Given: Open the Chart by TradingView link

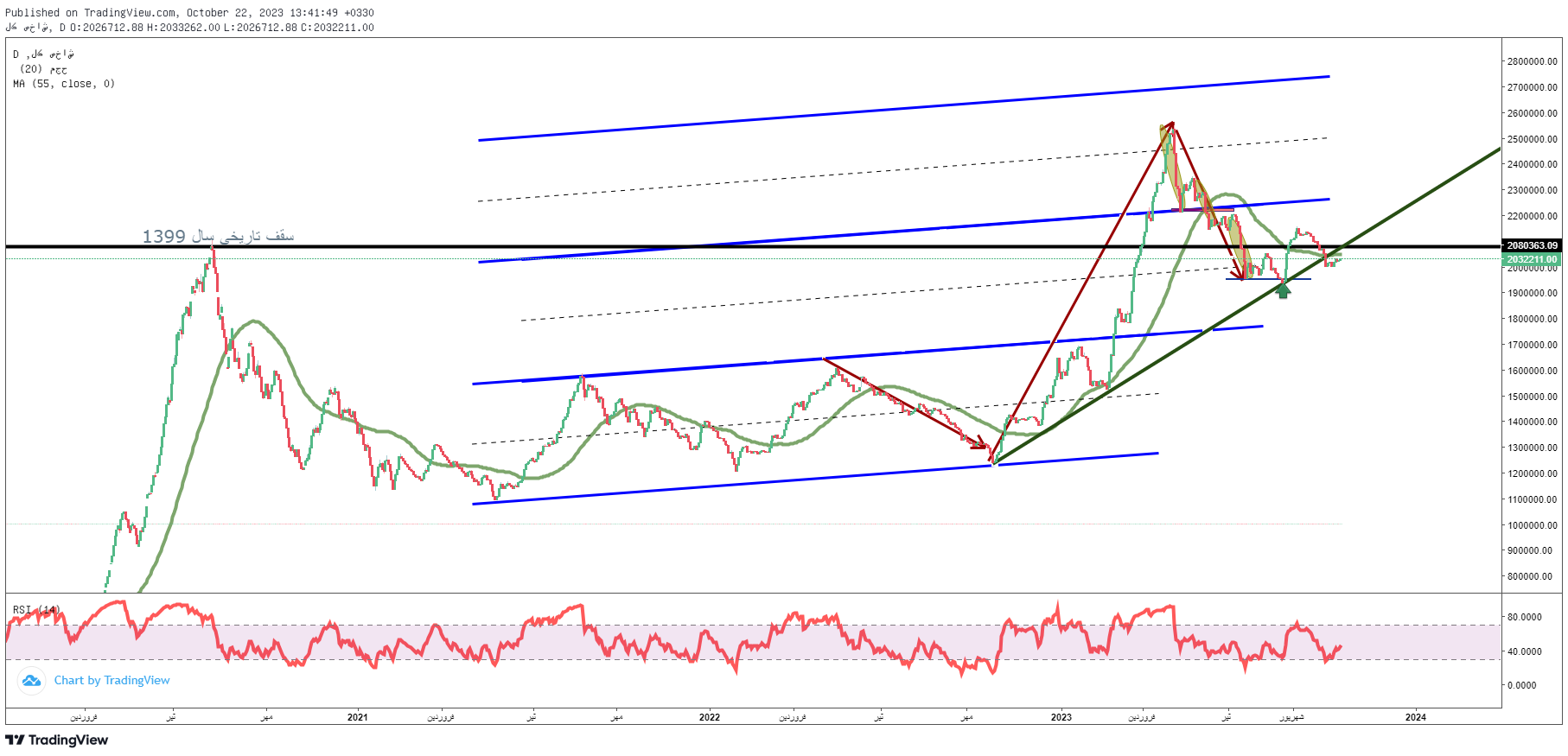Looking at the screenshot, I should 112,681.
